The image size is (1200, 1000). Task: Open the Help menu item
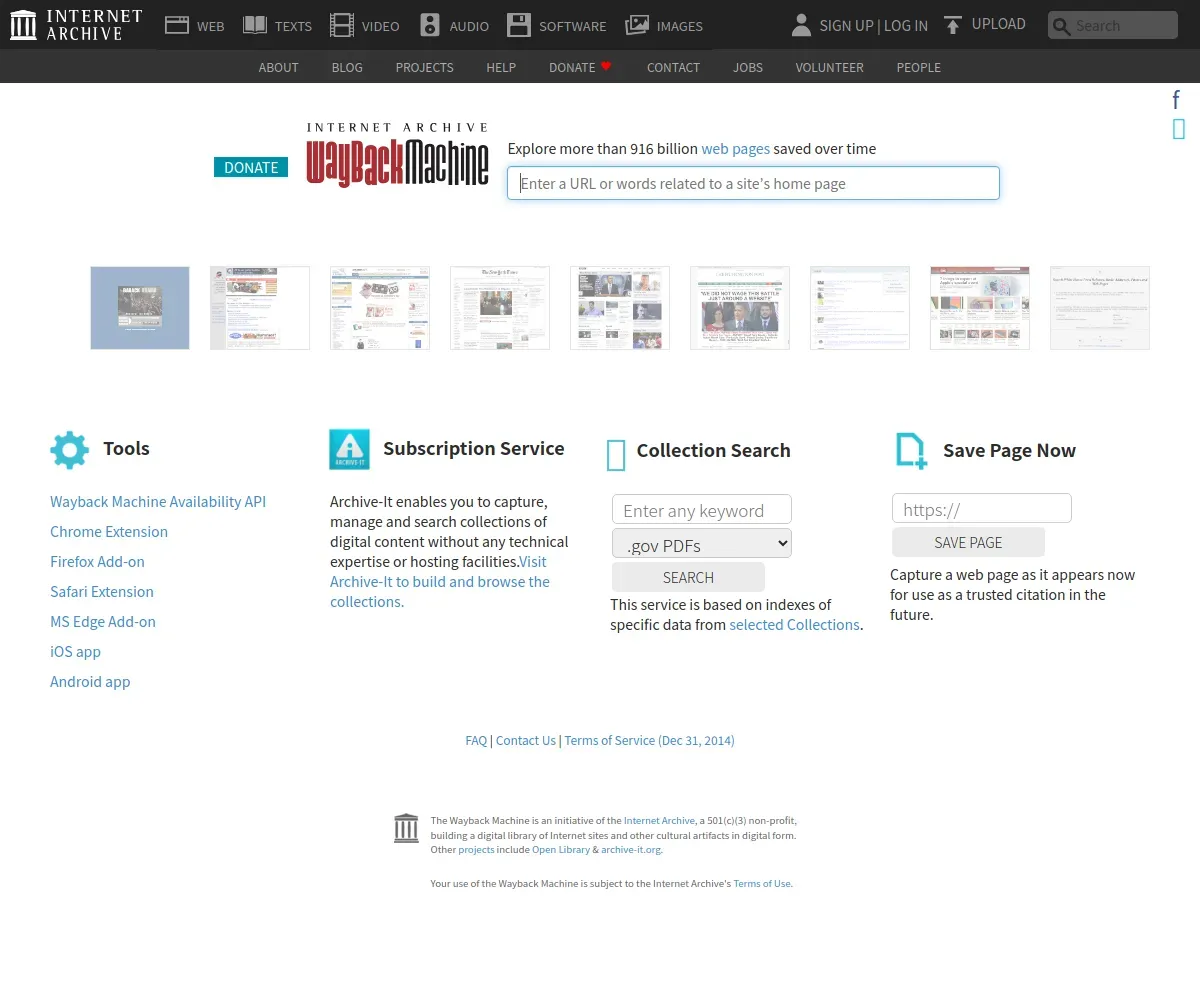point(501,67)
